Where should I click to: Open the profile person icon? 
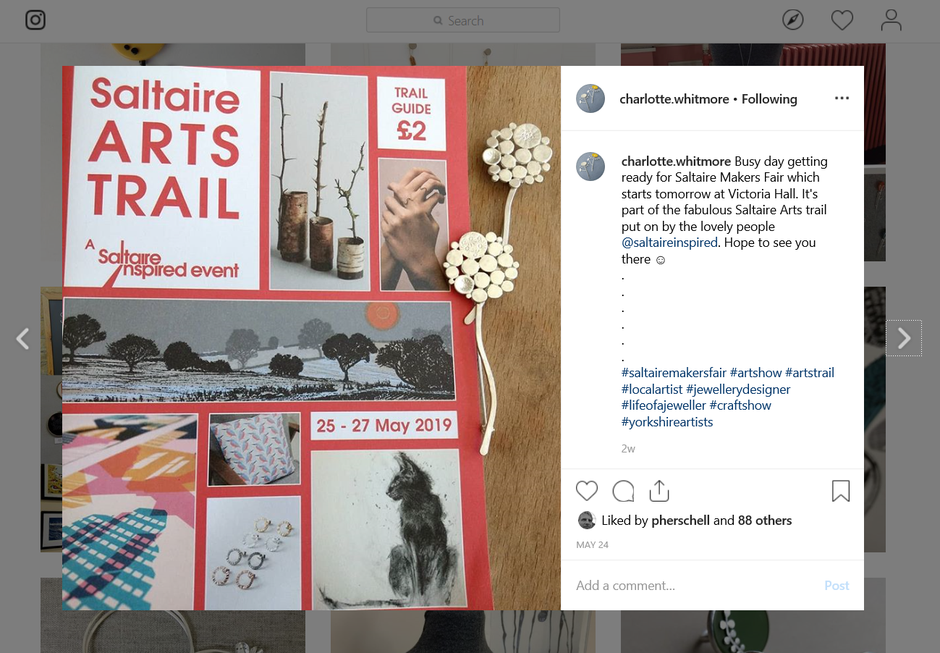point(891,20)
